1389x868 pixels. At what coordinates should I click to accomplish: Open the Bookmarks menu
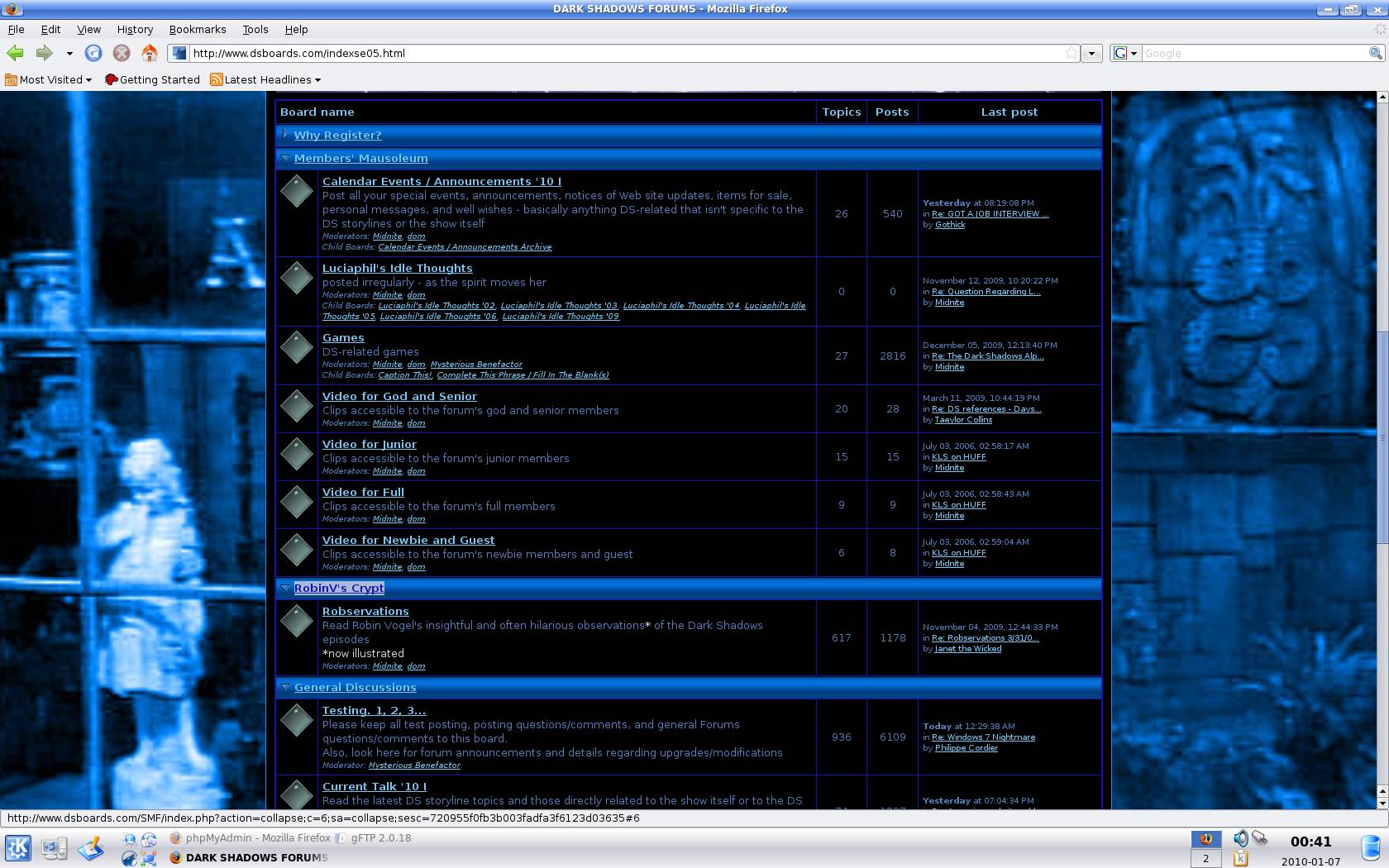pos(197,29)
